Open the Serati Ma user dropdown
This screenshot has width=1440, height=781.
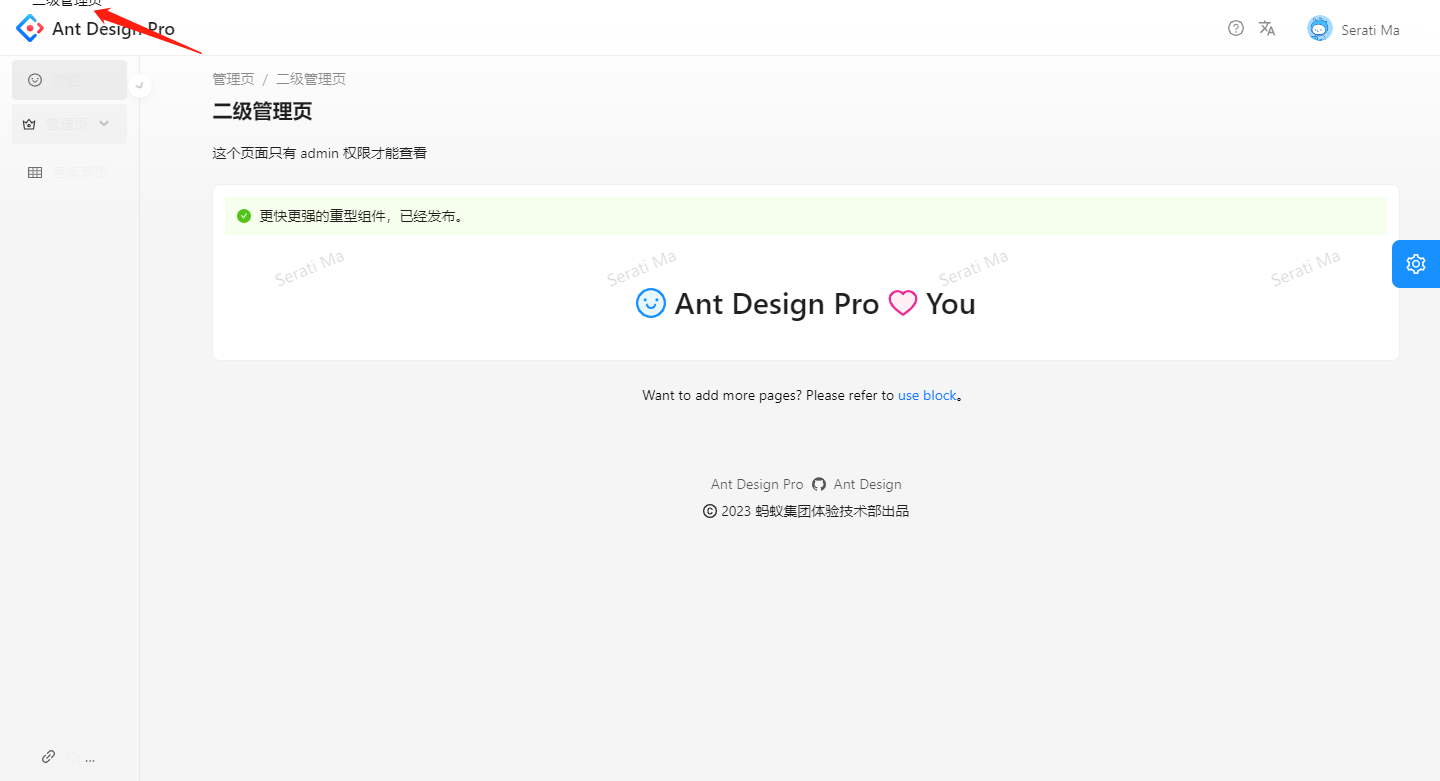click(x=1353, y=29)
